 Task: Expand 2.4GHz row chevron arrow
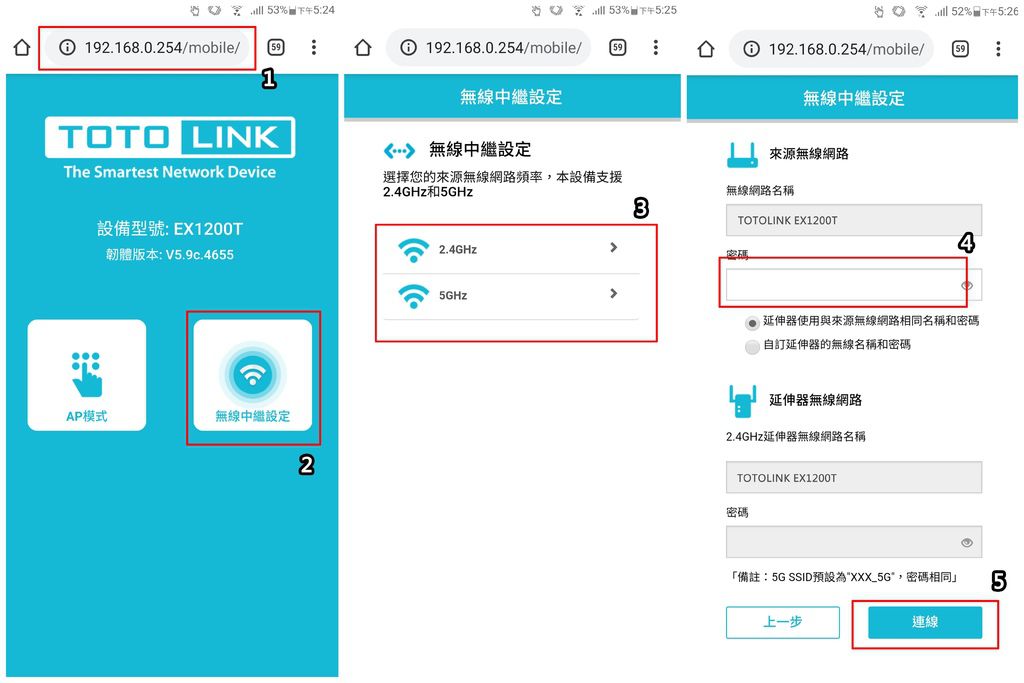point(613,247)
